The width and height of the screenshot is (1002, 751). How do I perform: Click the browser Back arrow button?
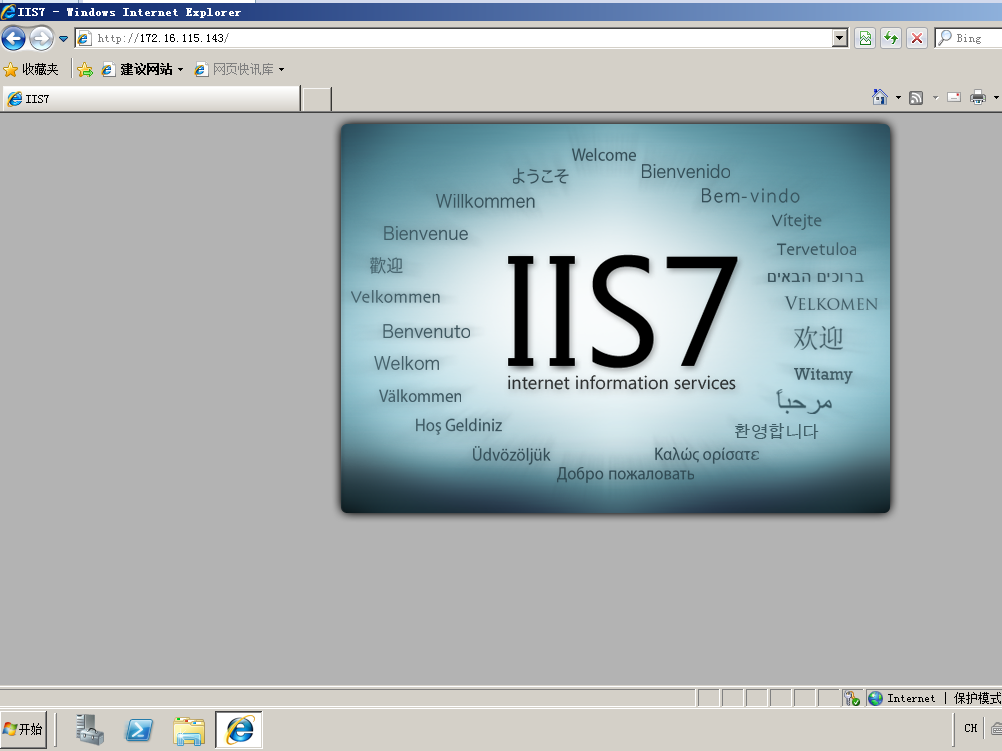[x=13, y=38]
